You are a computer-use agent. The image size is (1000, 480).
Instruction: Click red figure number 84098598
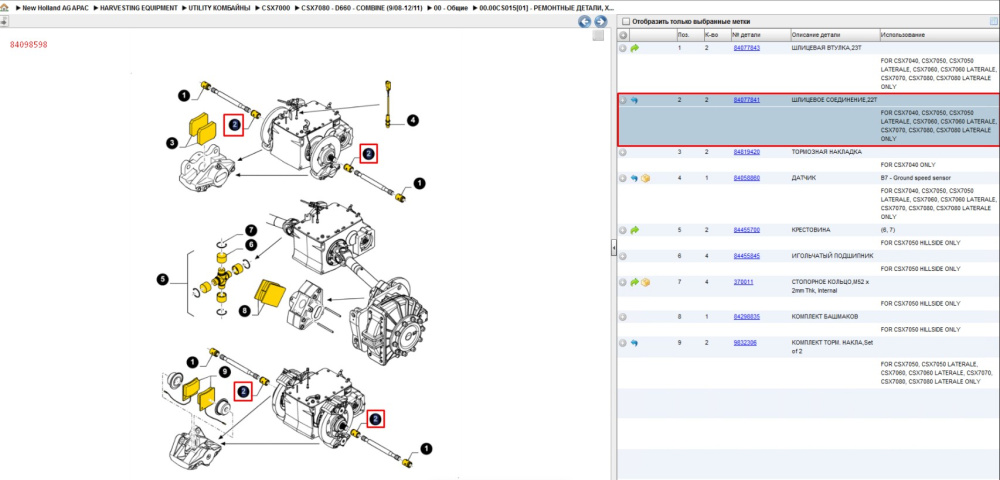click(29, 45)
